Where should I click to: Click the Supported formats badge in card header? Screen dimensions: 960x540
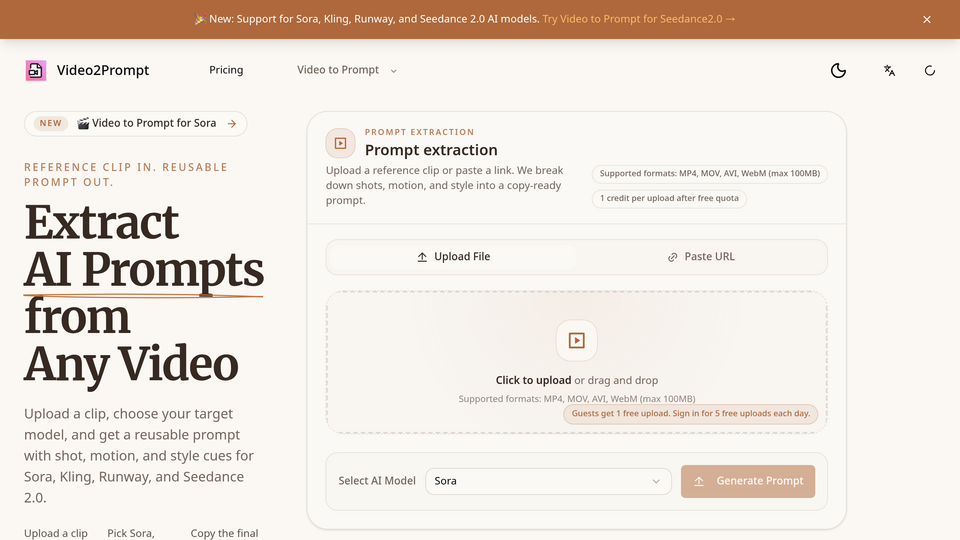pyautogui.click(x=710, y=174)
